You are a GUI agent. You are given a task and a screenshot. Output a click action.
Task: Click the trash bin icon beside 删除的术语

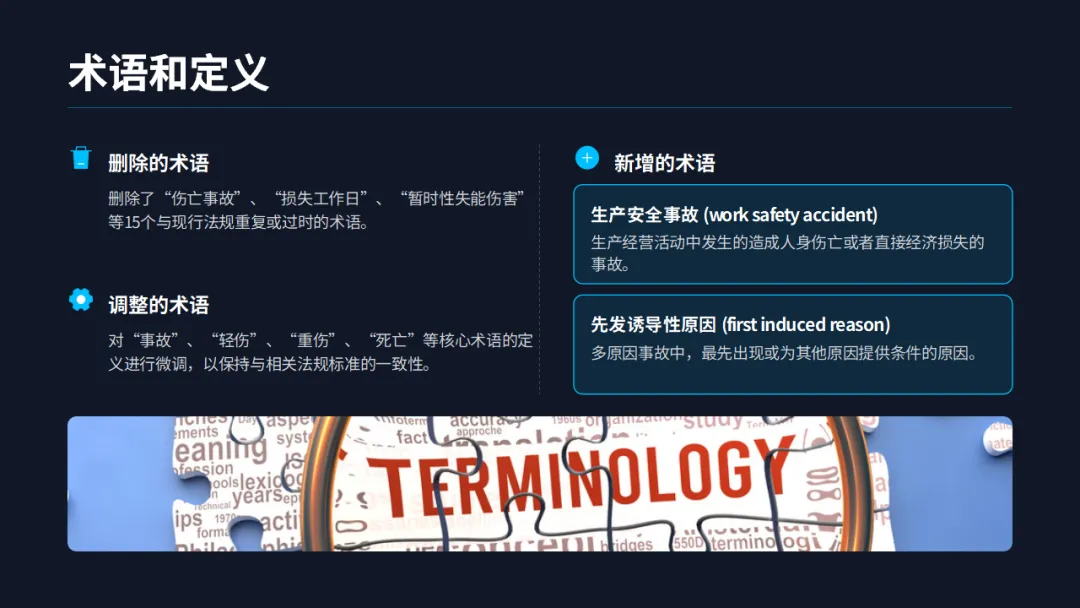click(81, 158)
